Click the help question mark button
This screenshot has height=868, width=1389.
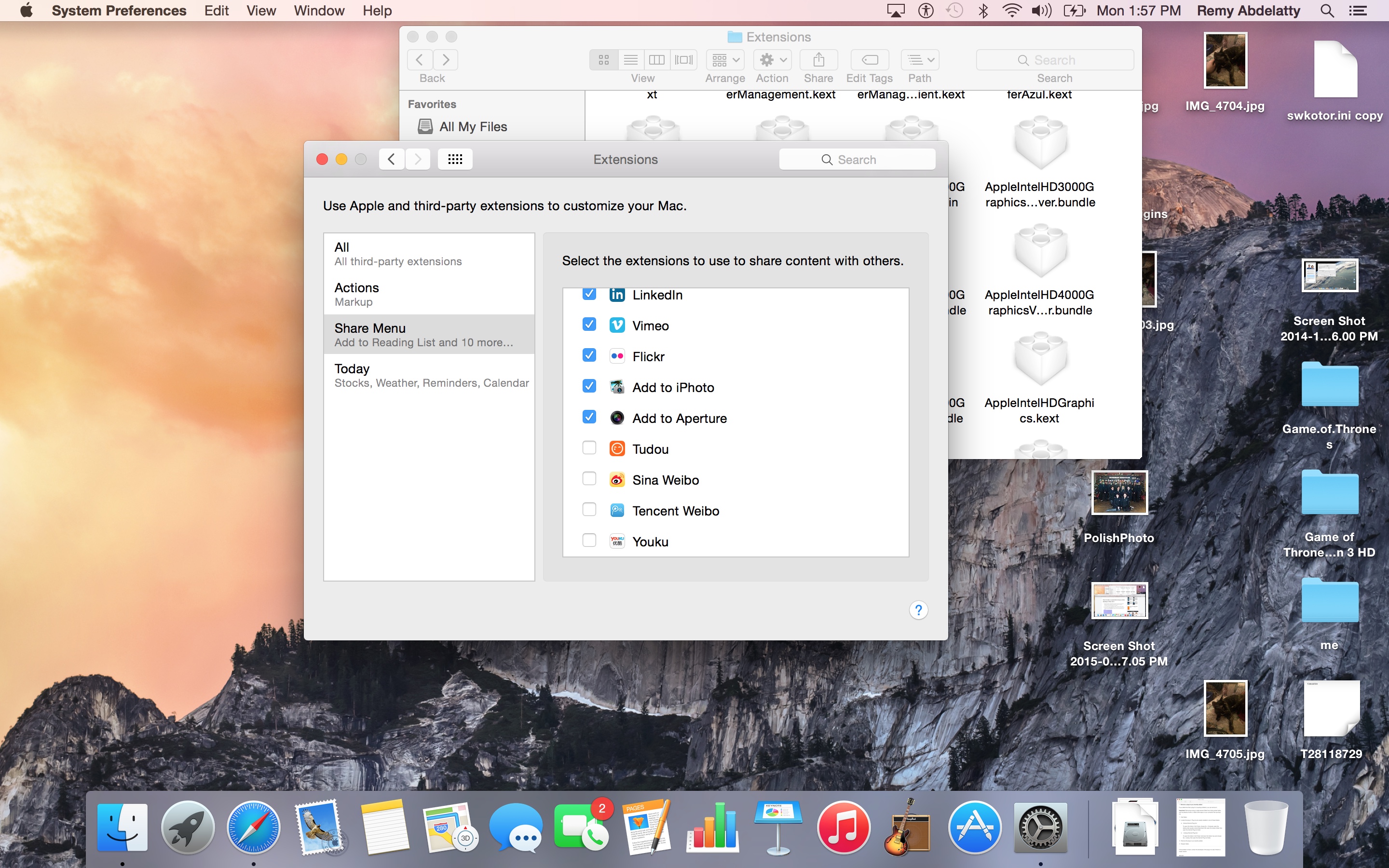(918, 610)
